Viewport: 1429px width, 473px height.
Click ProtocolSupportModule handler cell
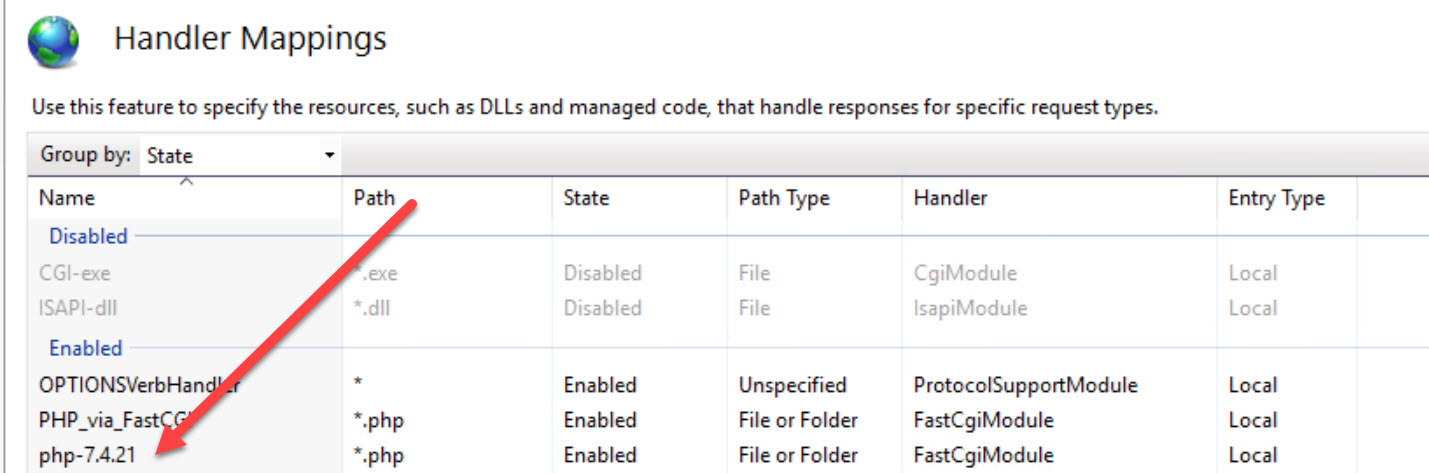pos(1025,385)
